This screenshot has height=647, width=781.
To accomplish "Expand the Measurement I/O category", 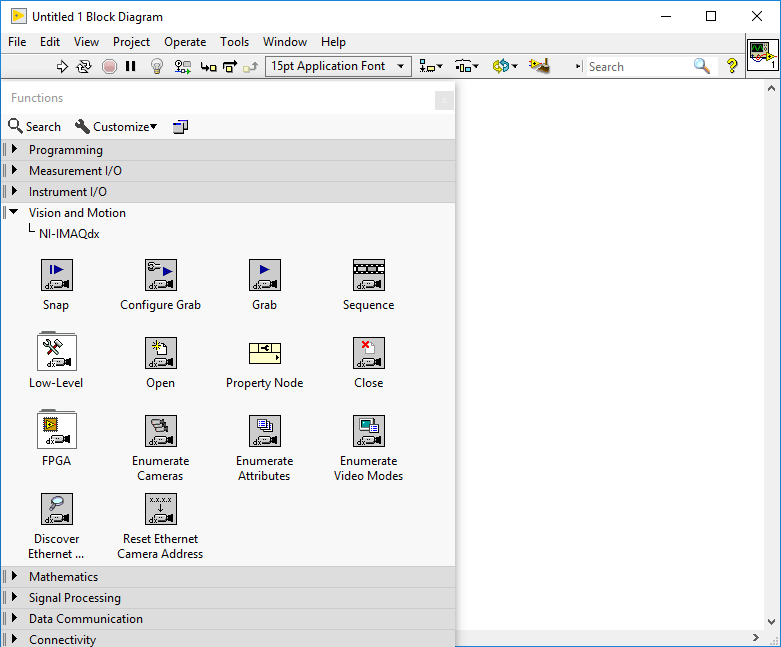I will tap(14, 170).
